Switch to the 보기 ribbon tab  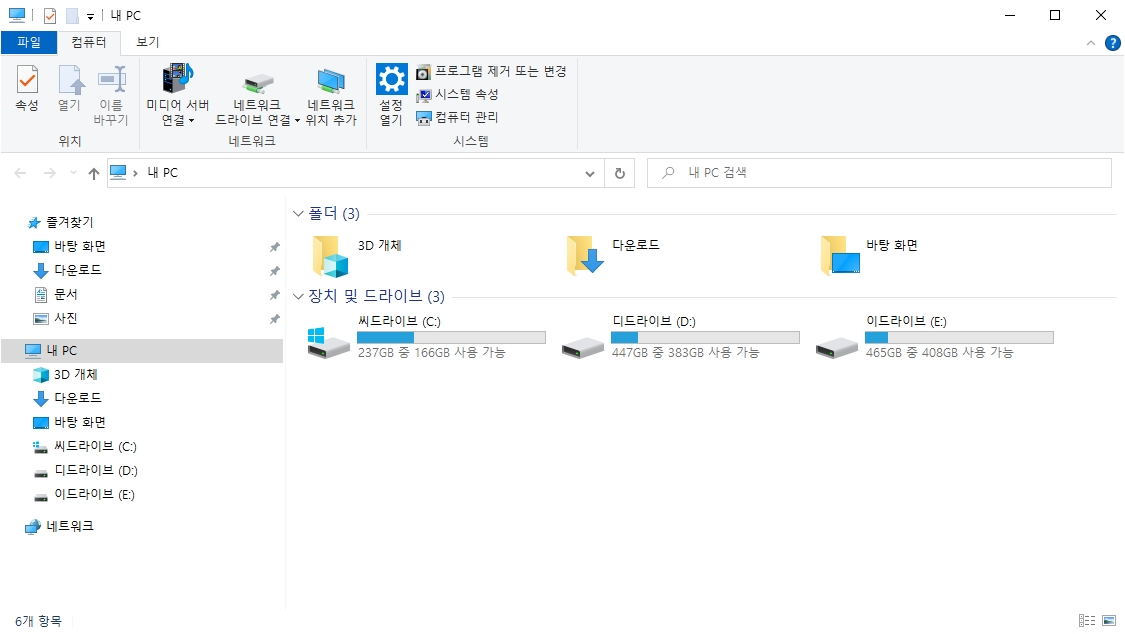[147, 42]
